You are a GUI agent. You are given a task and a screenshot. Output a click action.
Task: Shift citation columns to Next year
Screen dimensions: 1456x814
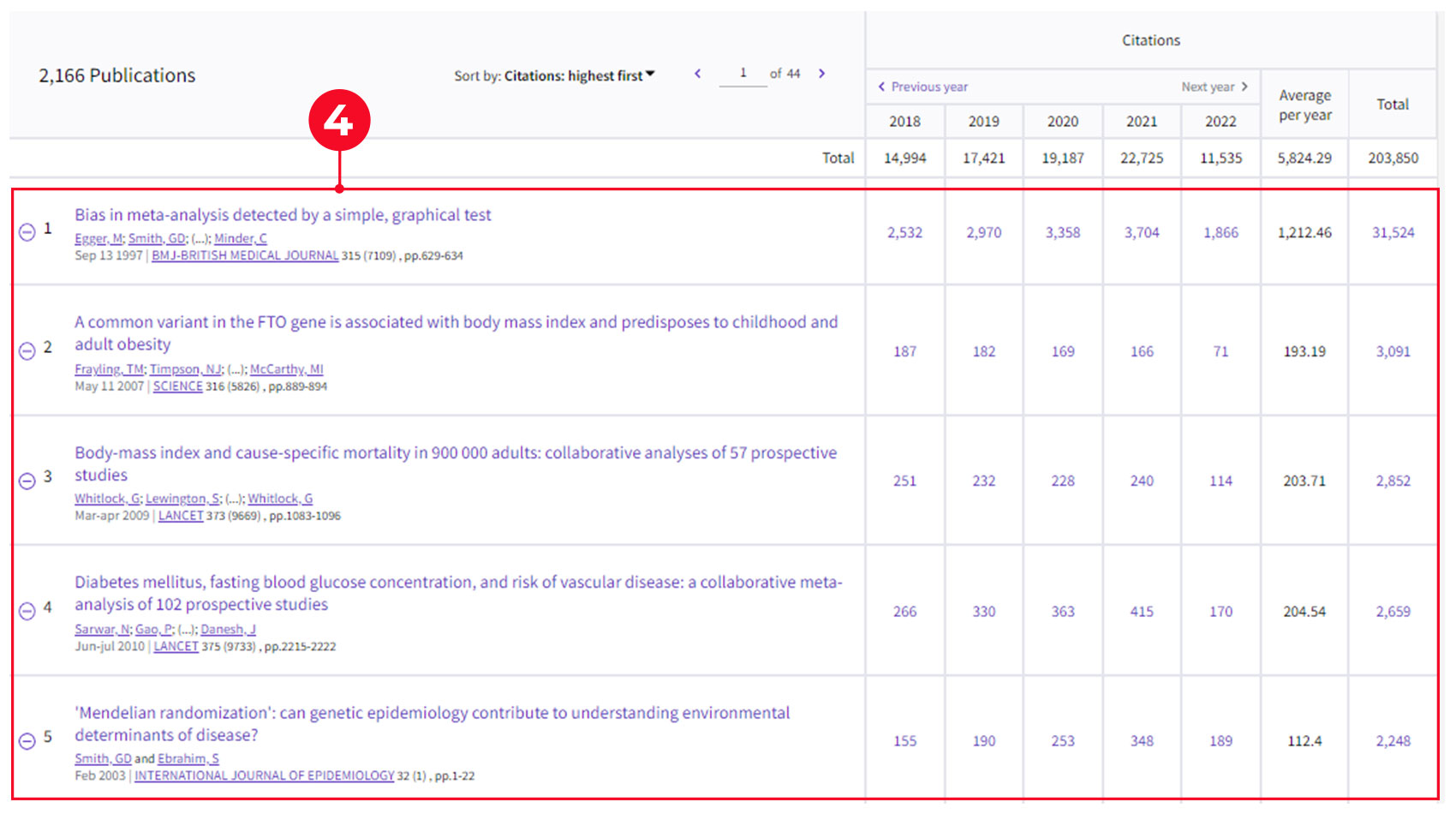pyautogui.click(x=1214, y=87)
